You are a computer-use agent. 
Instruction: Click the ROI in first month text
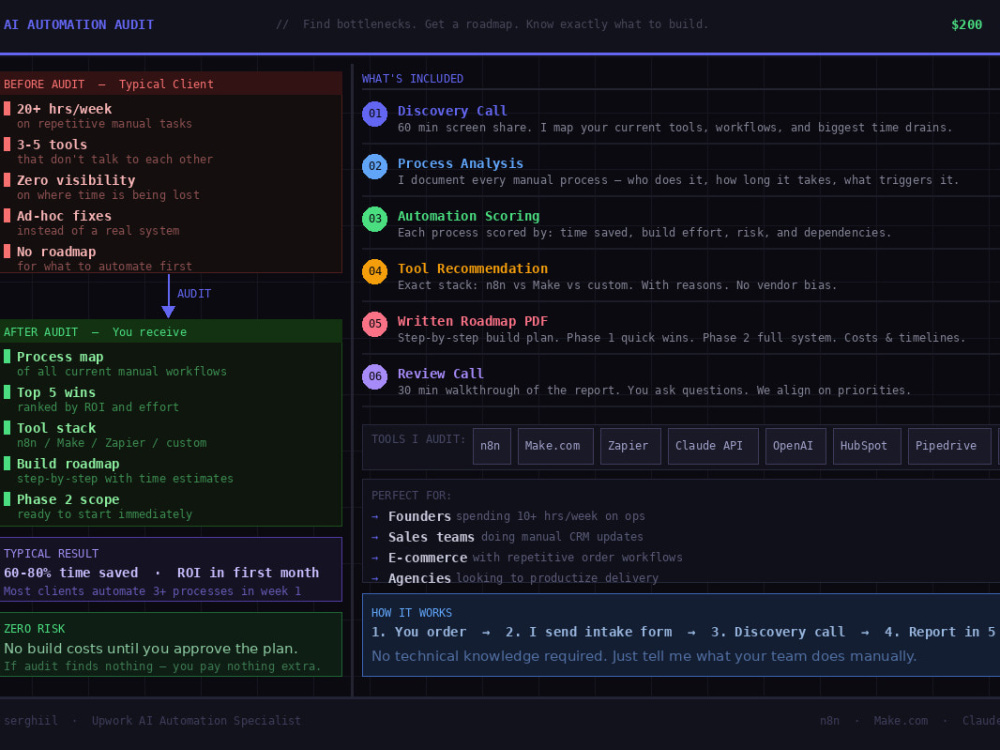click(x=247, y=573)
